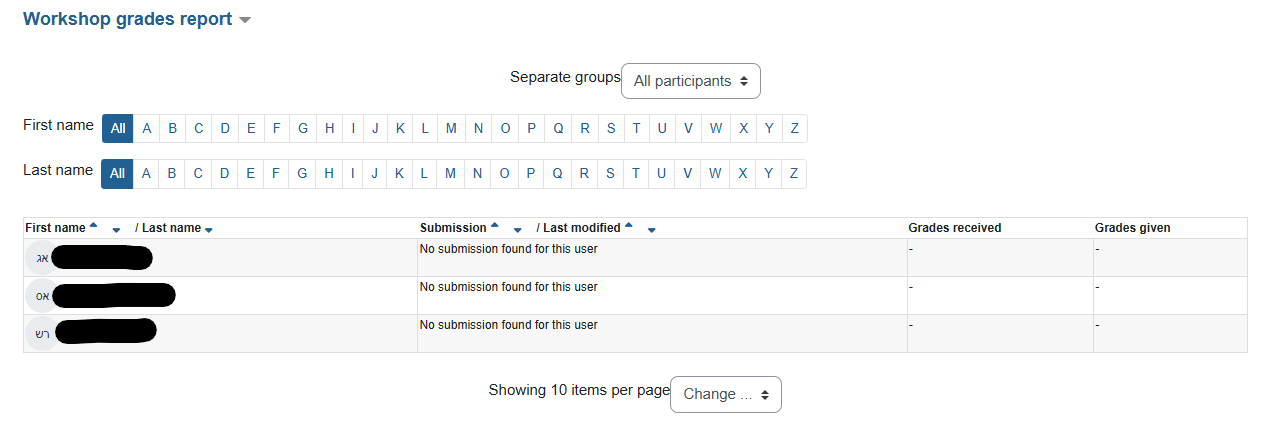Filter Last name by letter P
The height and width of the screenshot is (432, 1268).
pyautogui.click(x=531, y=173)
